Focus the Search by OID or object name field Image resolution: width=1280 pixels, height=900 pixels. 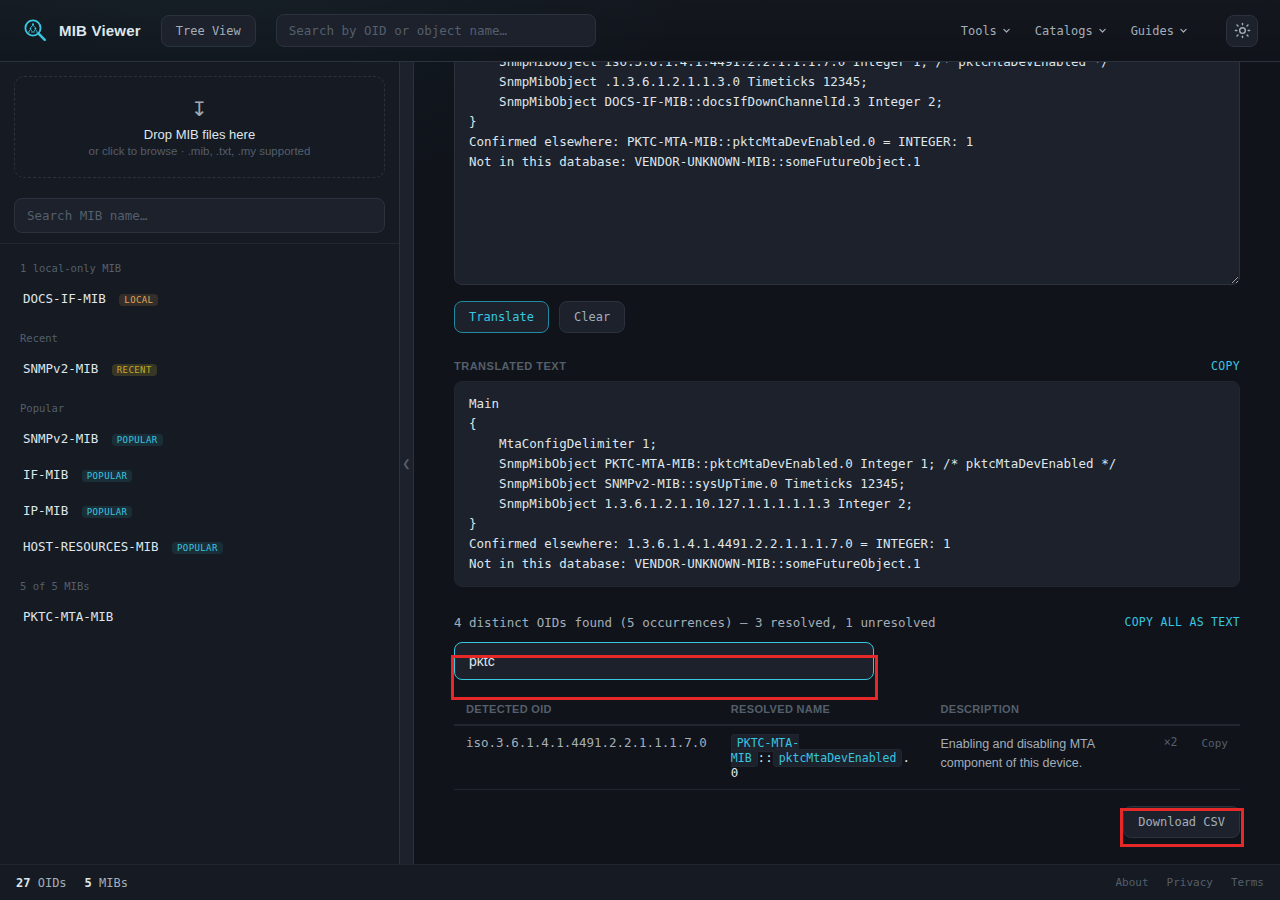(436, 31)
